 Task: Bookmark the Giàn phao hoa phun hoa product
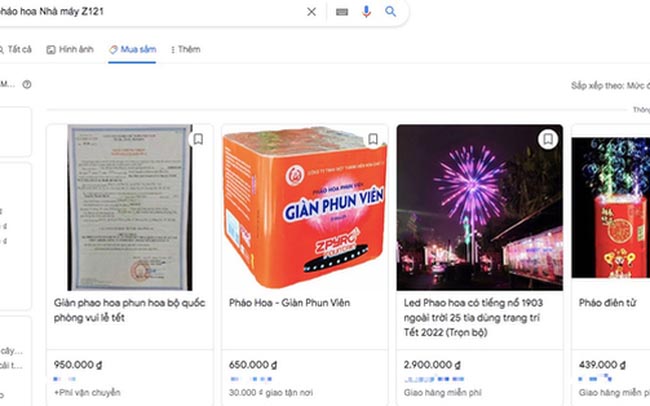click(198, 139)
